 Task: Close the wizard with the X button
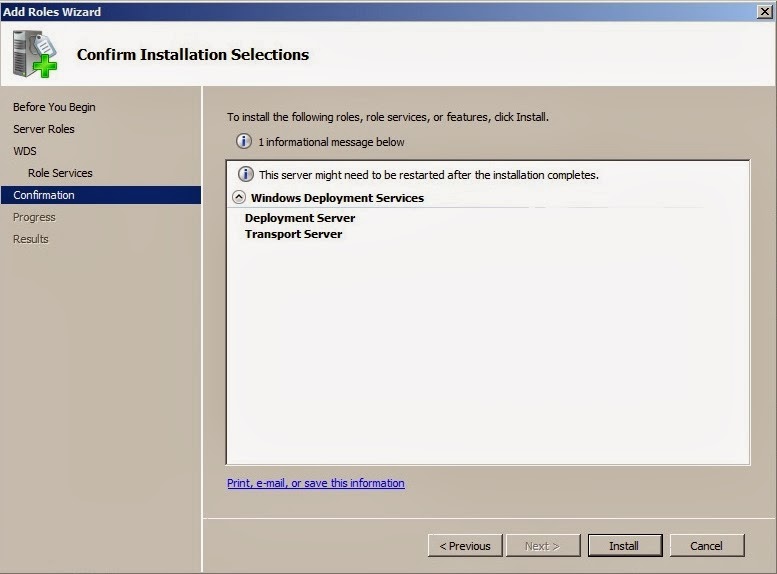click(765, 11)
